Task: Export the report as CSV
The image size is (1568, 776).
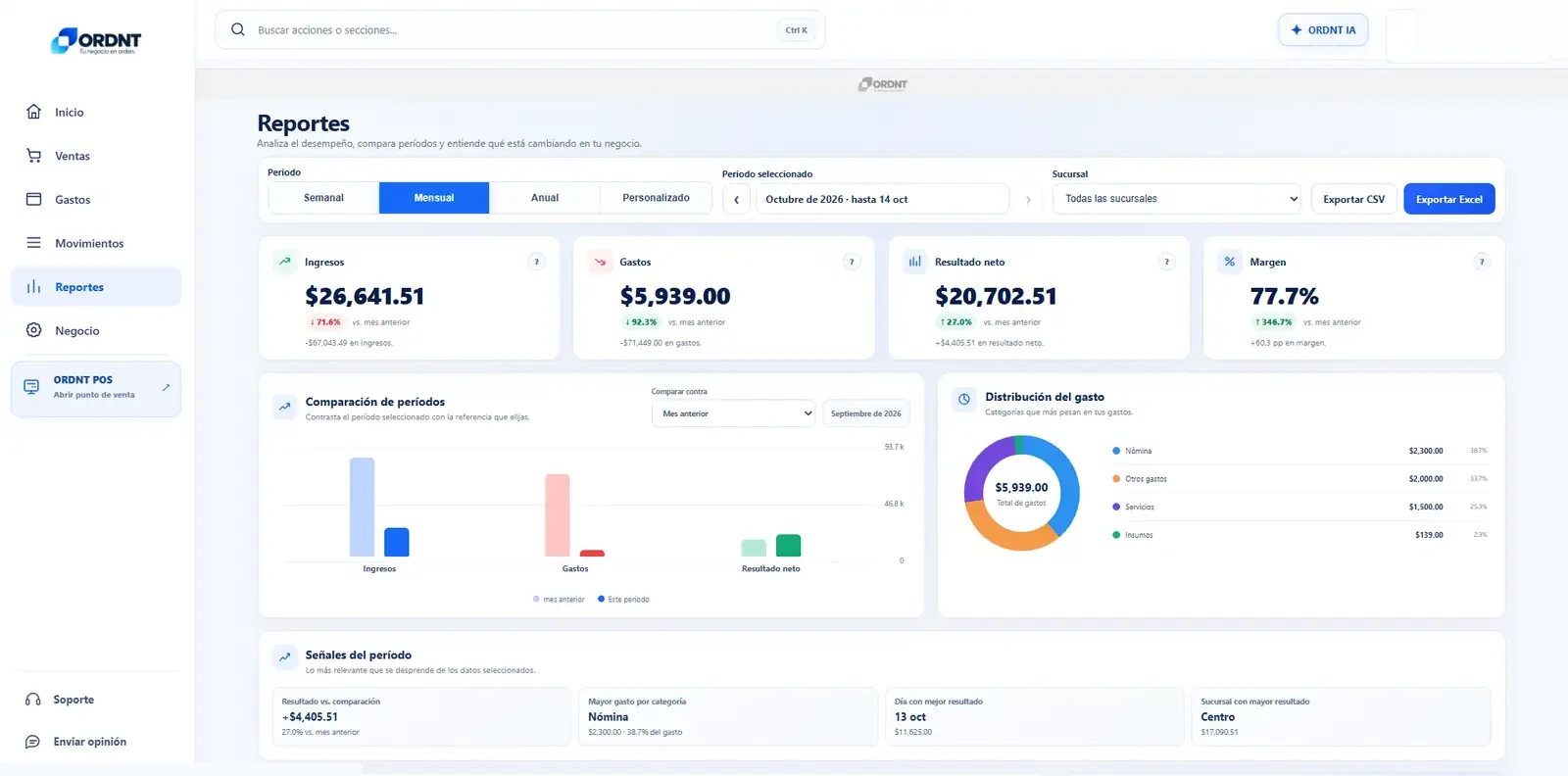Action: click(1353, 199)
